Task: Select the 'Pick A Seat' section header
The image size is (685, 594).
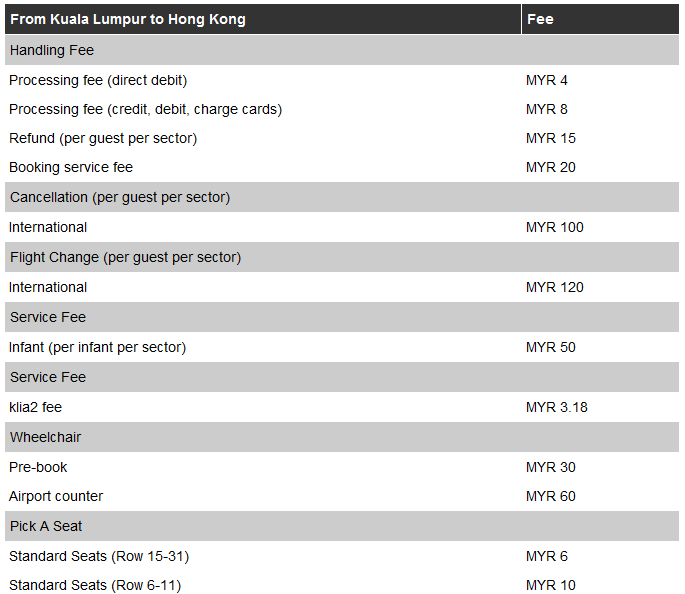Action: (x=46, y=526)
